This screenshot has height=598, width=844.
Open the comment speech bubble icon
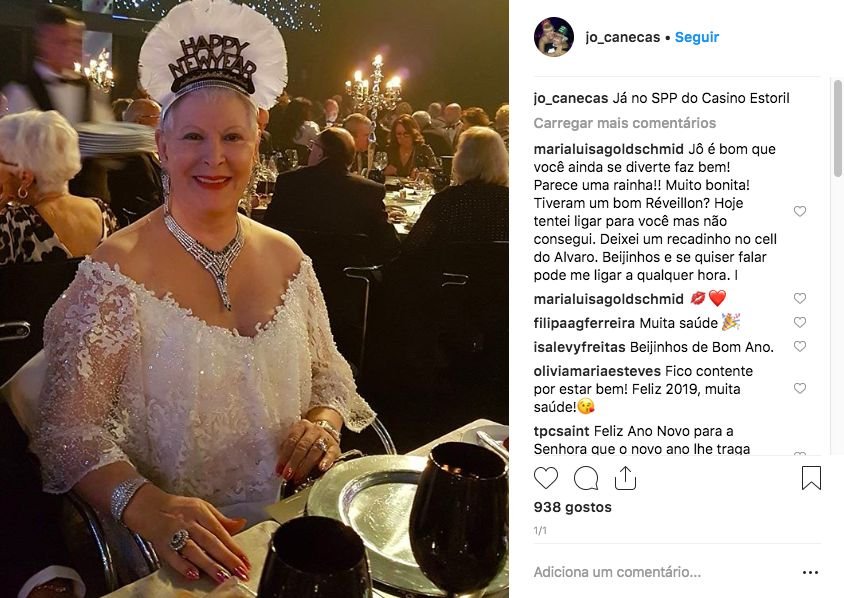[x=586, y=478]
